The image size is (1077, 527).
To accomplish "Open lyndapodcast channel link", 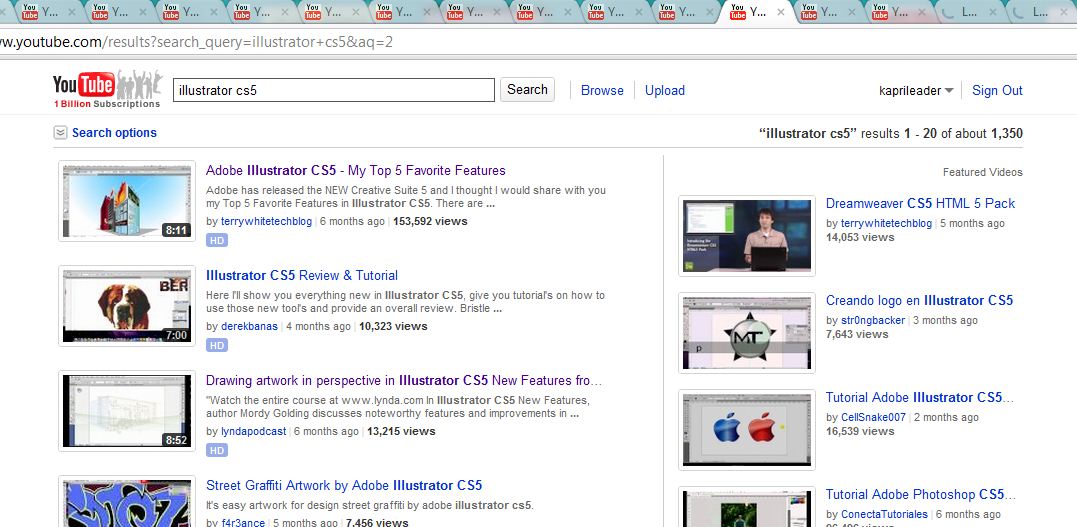I will coord(253,431).
